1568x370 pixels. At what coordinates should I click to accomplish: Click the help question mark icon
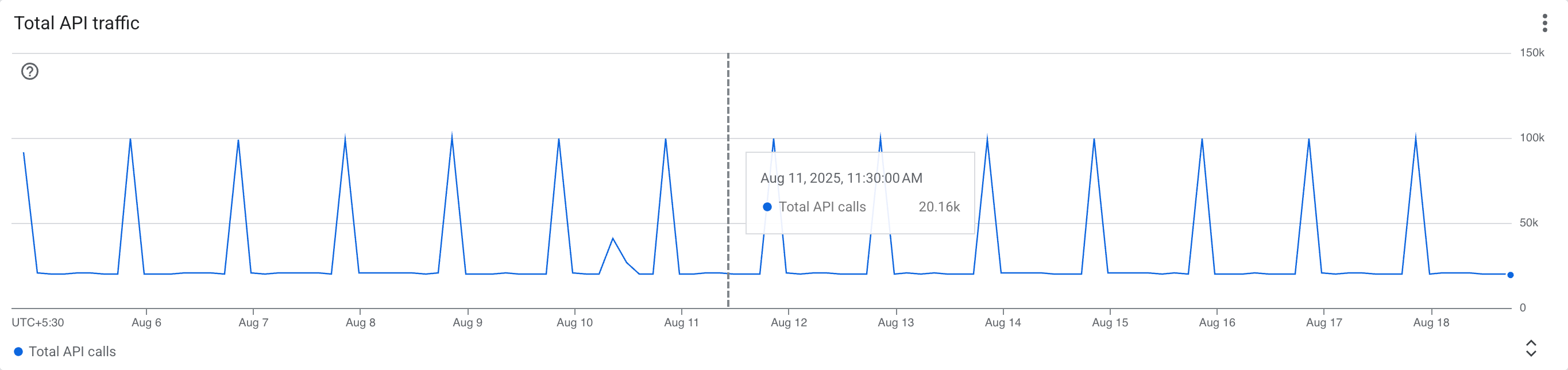pyautogui.click(x=30, y=71)
